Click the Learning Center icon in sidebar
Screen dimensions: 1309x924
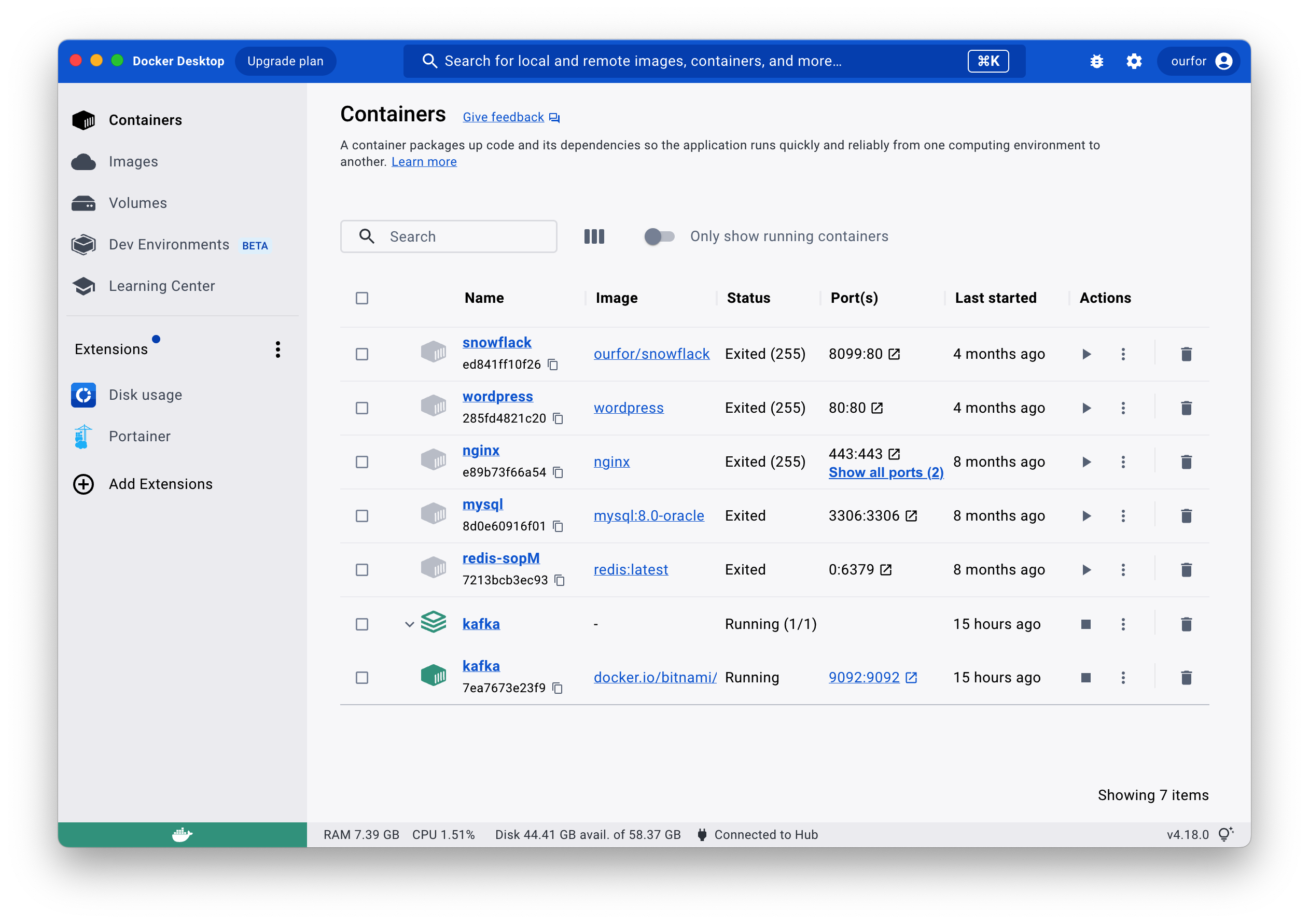tap(84, 287)
